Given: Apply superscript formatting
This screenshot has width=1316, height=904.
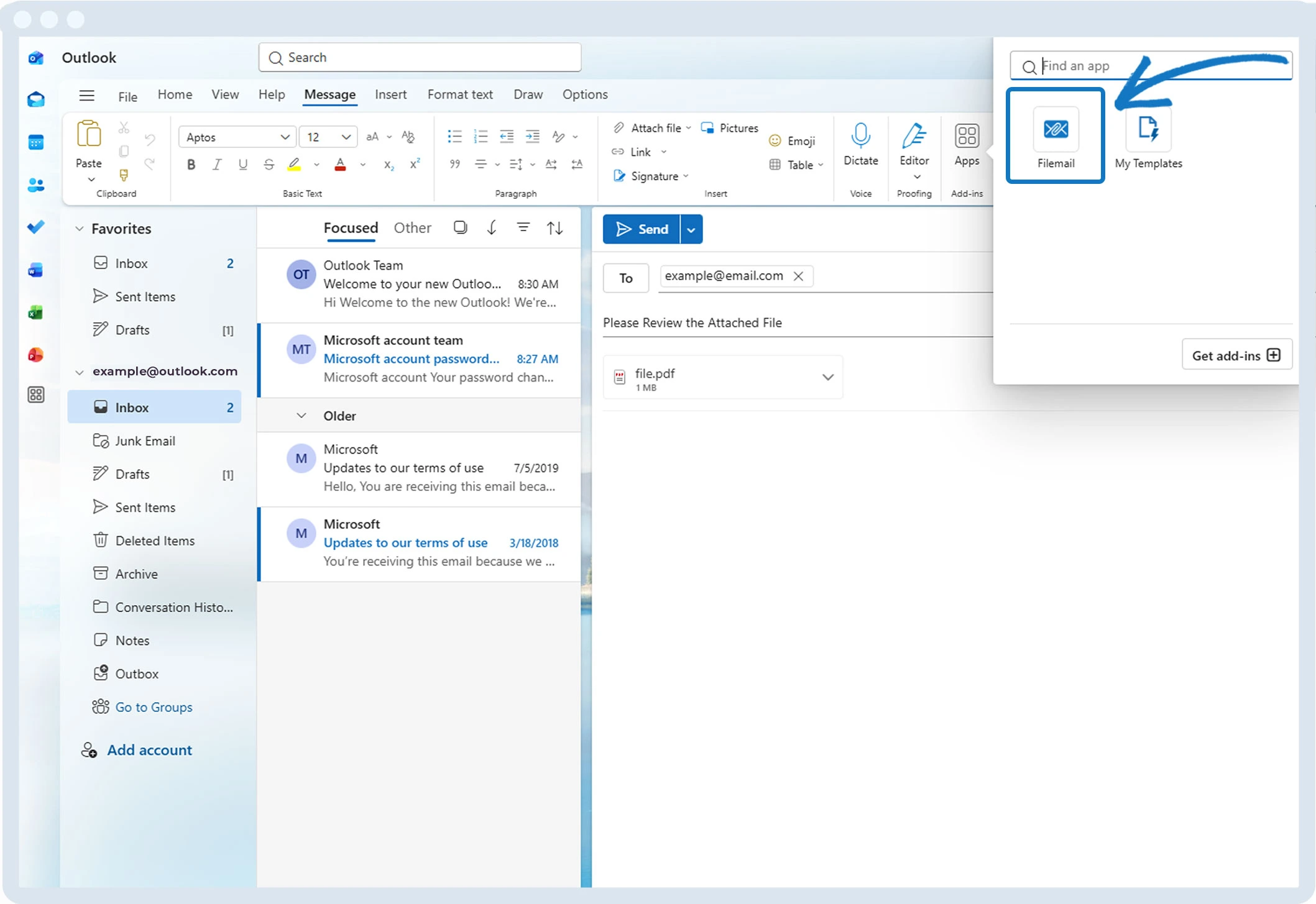Looking at the screenshot, I should (415, 165).
